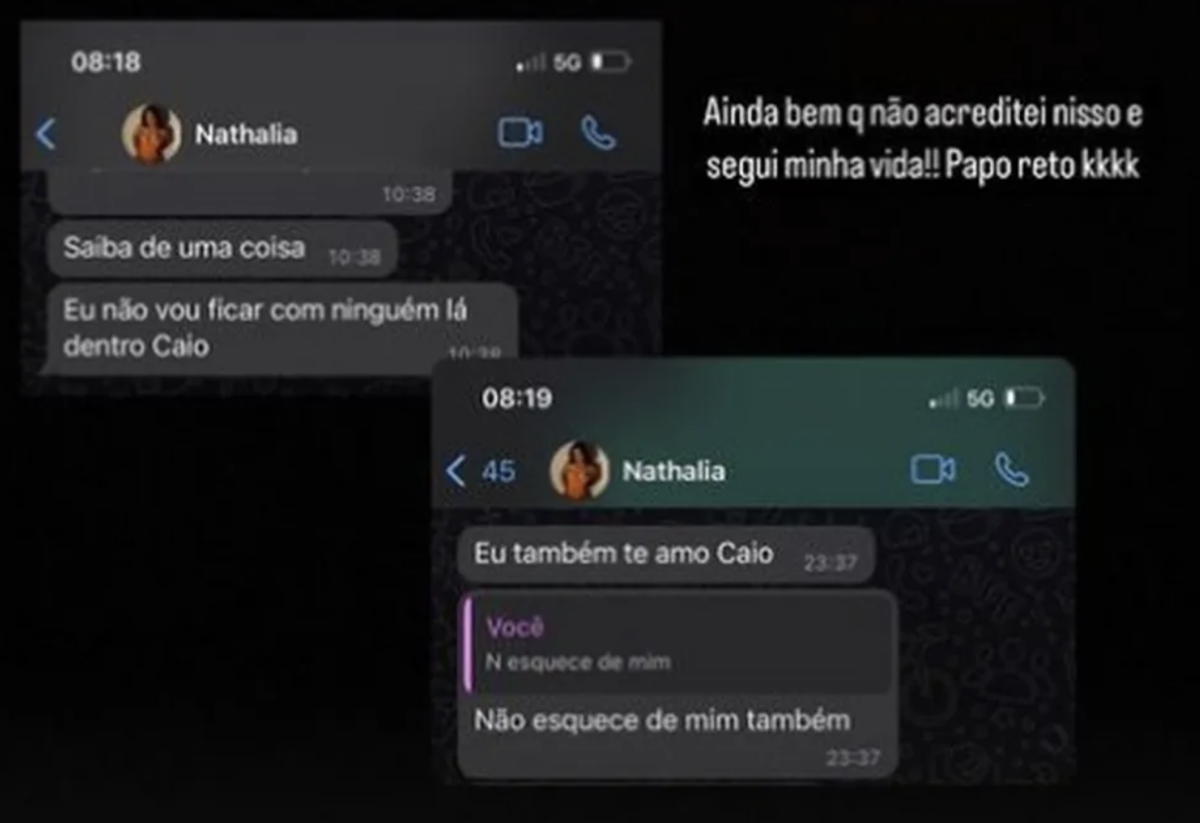The height and width of the screenshot is (823, 1200).
Task: Select the message 'Saiba de uma coisa'
Action: tap(223, 249)
